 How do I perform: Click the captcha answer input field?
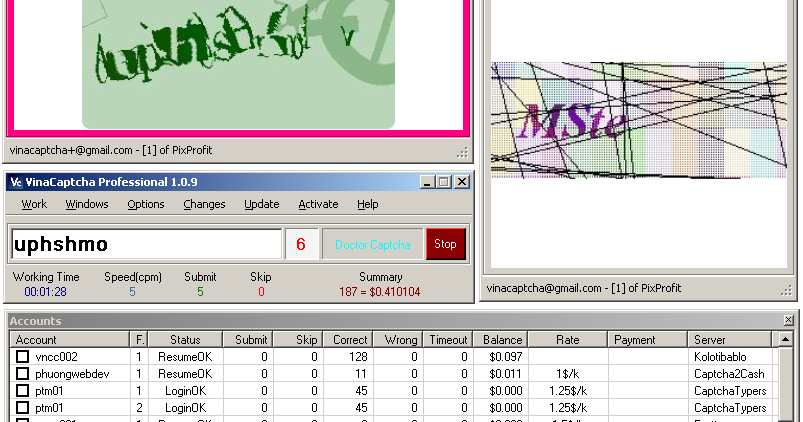tap(146, 244)
